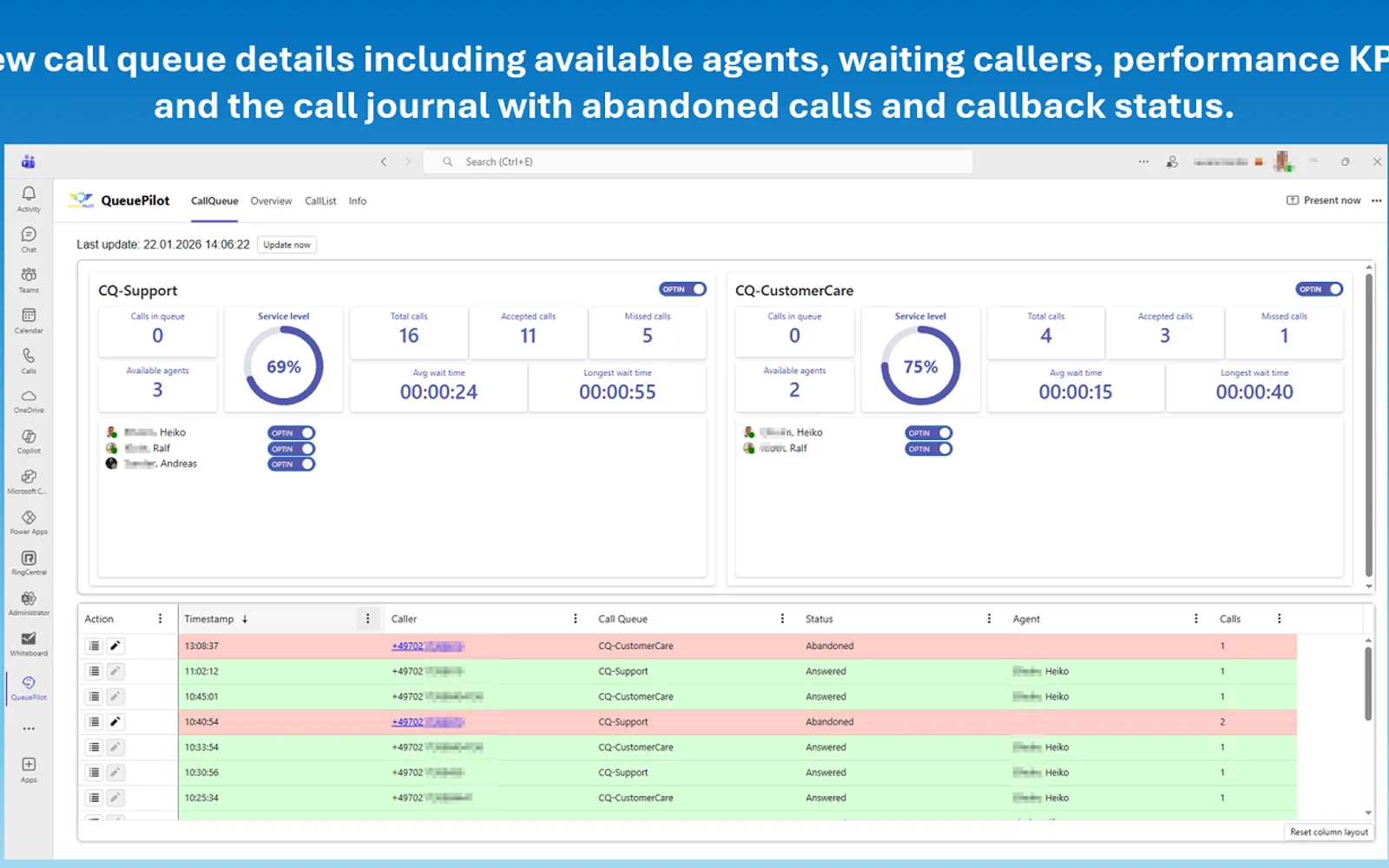Click in the Search box
This screenshot has height=868, width=1389.
(697, 161)
